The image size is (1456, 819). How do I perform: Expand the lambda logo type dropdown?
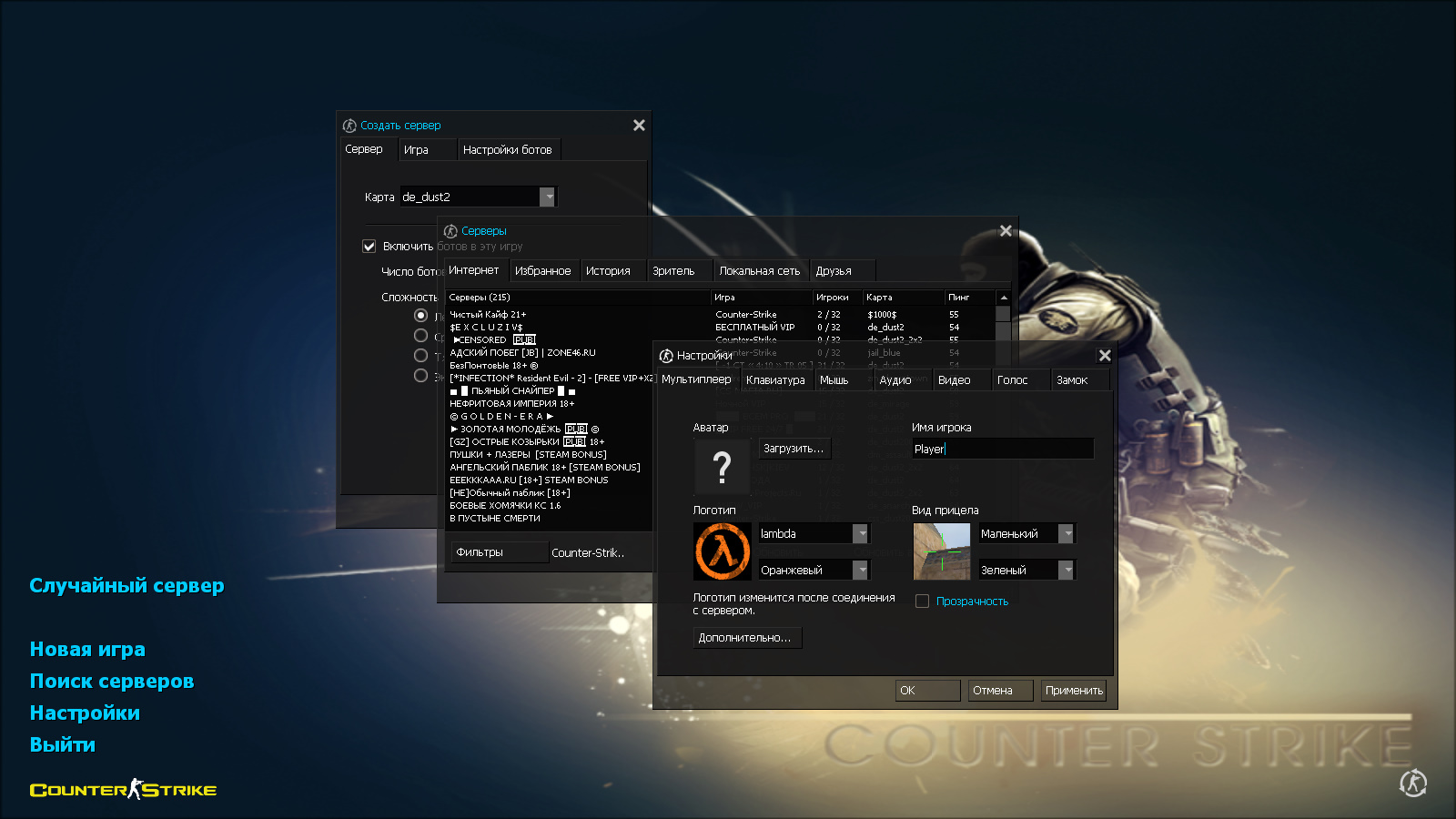click(860, 534)
